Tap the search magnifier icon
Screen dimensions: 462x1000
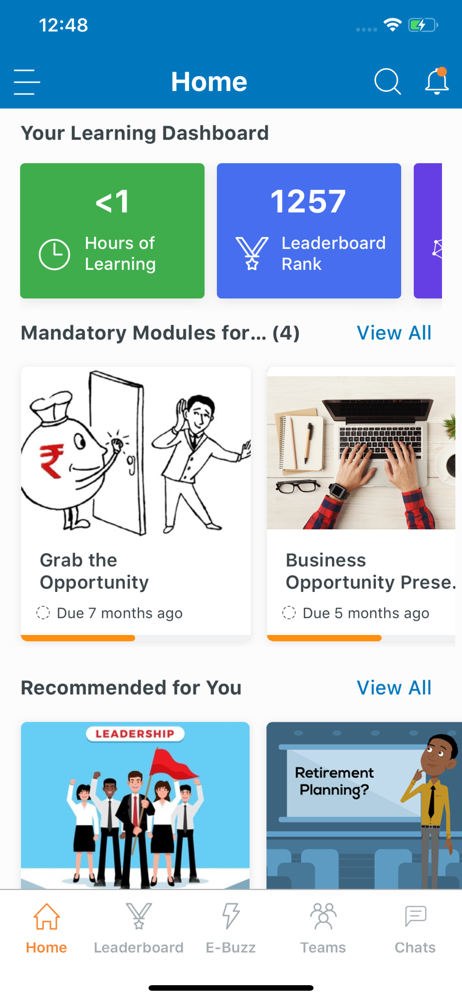tap(387, 82)
